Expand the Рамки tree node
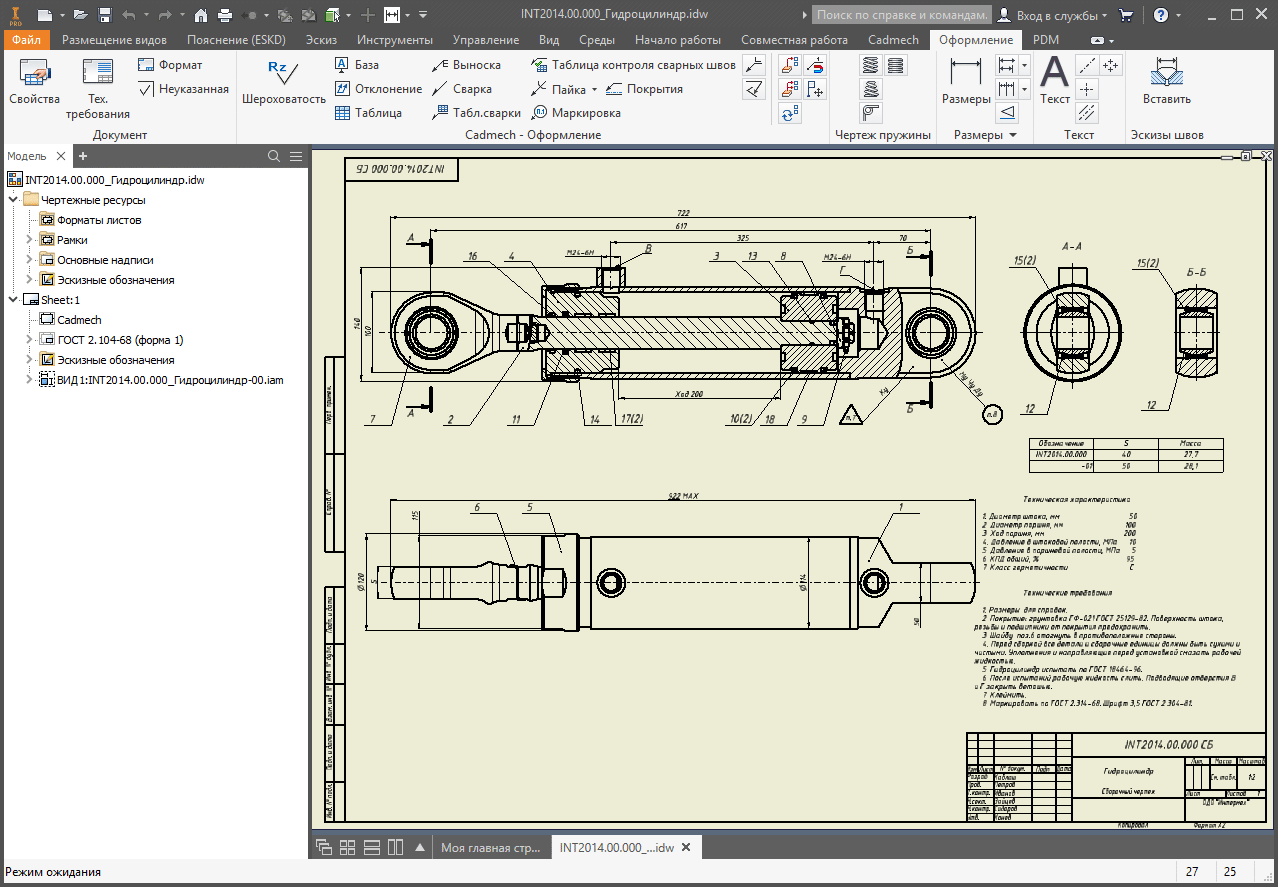Screen dimensions: 1278x887 click(x=29, y=240)
